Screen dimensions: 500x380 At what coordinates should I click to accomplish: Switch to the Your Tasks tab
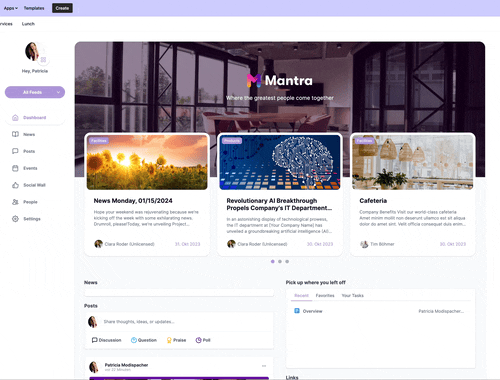pos(353,296)
